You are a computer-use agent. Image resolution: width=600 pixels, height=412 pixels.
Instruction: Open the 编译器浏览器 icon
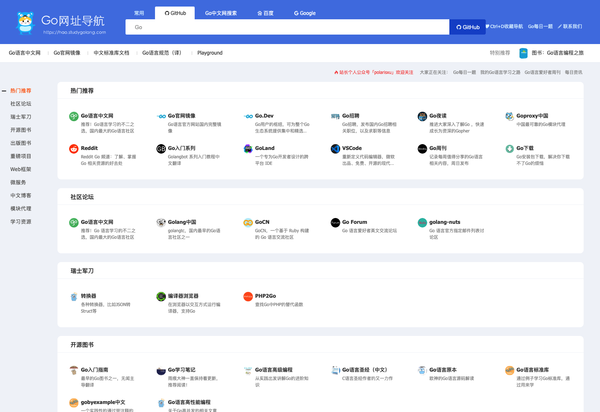tap(161, 296)
